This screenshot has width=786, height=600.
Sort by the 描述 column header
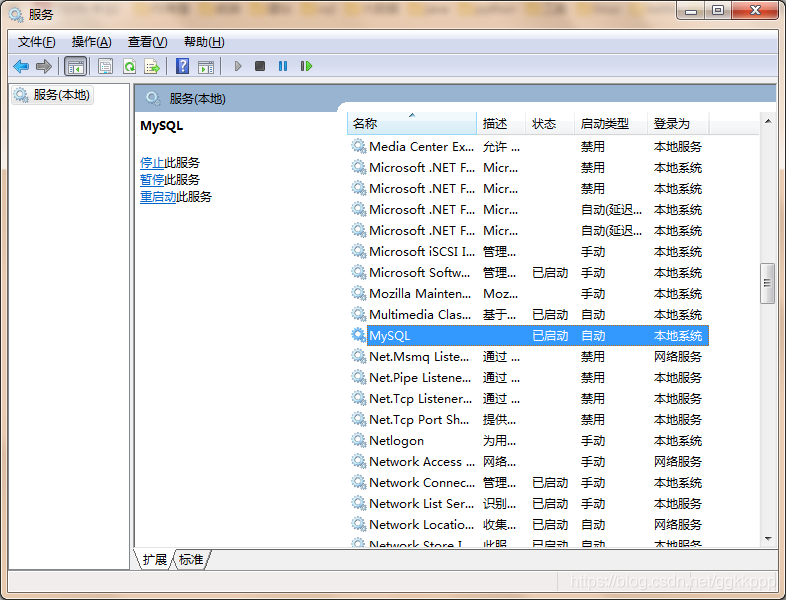(x=501, y=123)
